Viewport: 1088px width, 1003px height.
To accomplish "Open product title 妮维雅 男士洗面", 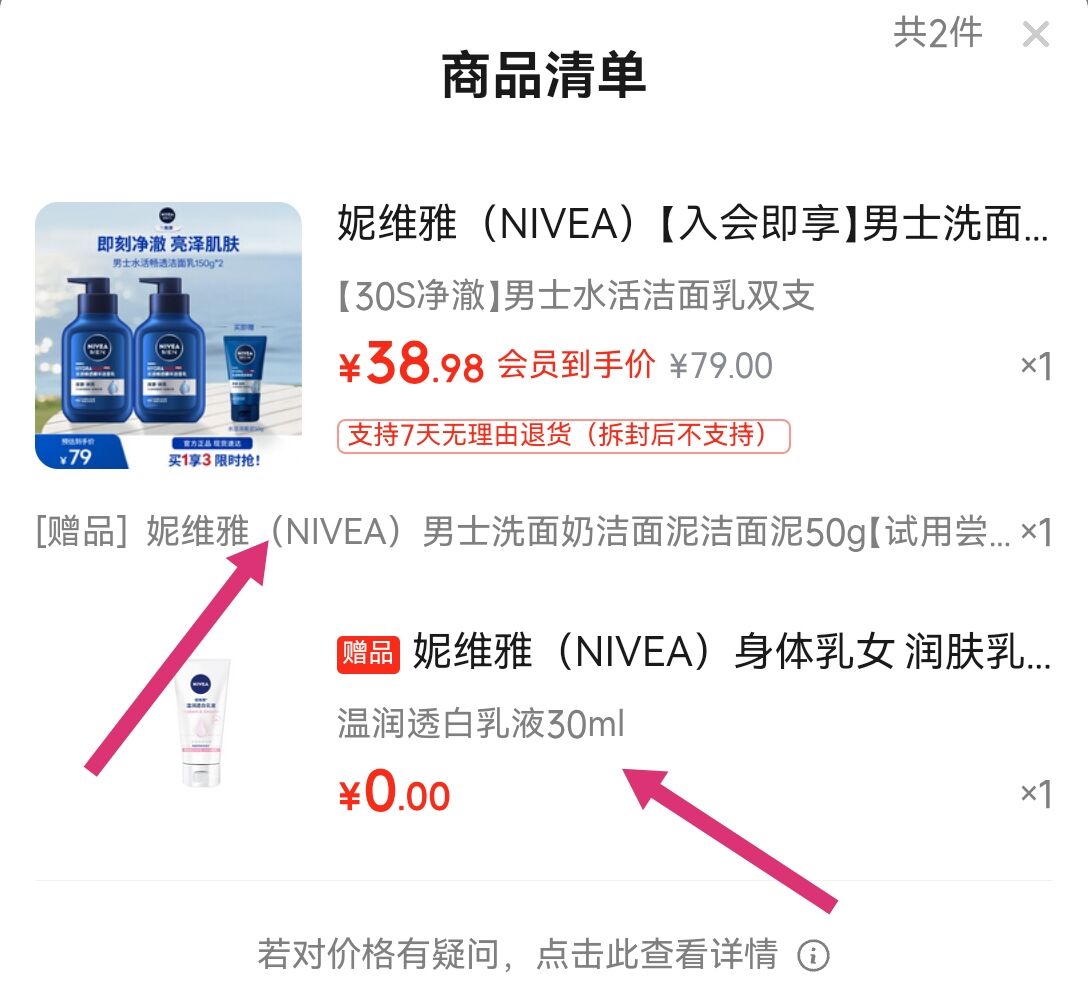I will click(692, 223).
